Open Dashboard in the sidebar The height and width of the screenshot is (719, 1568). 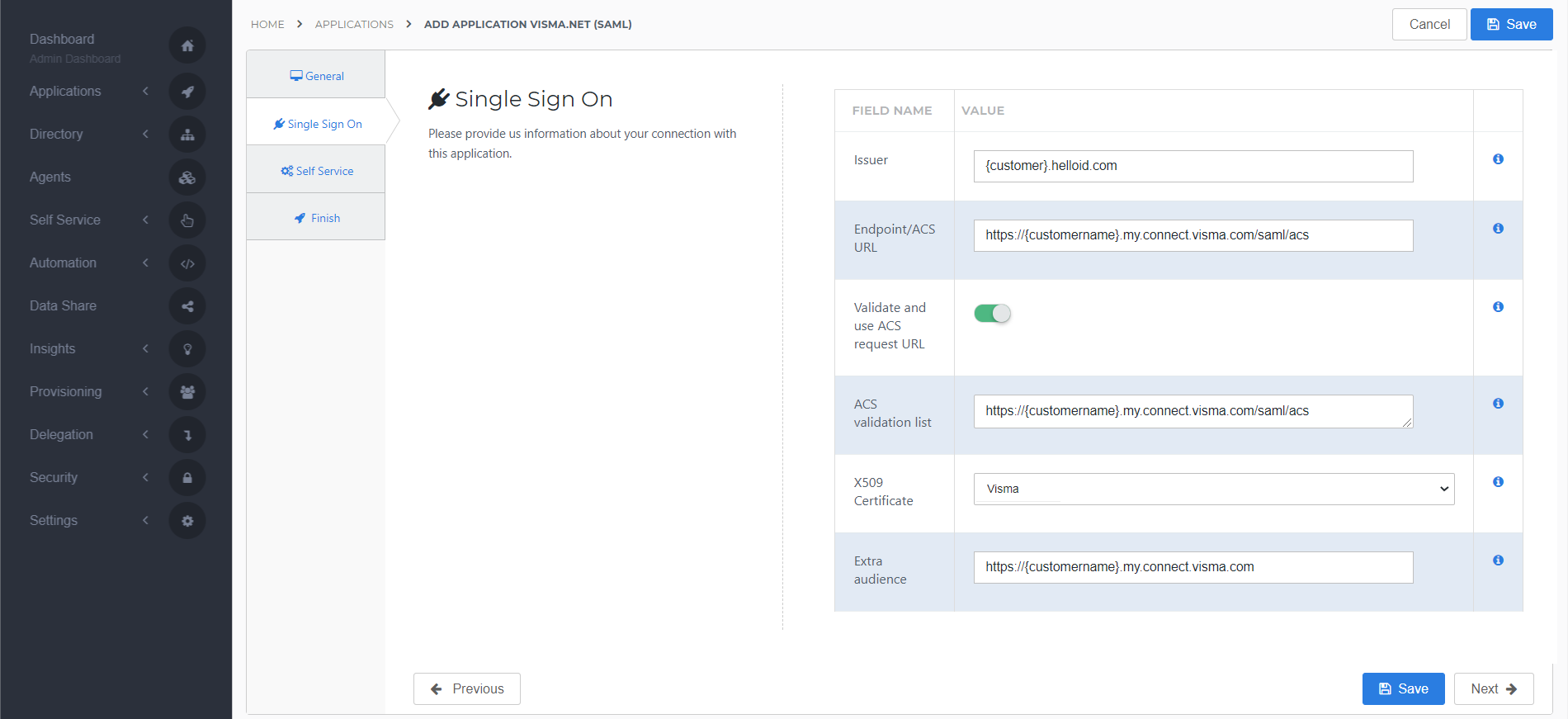pyautogui.click(x=62, y=40)
